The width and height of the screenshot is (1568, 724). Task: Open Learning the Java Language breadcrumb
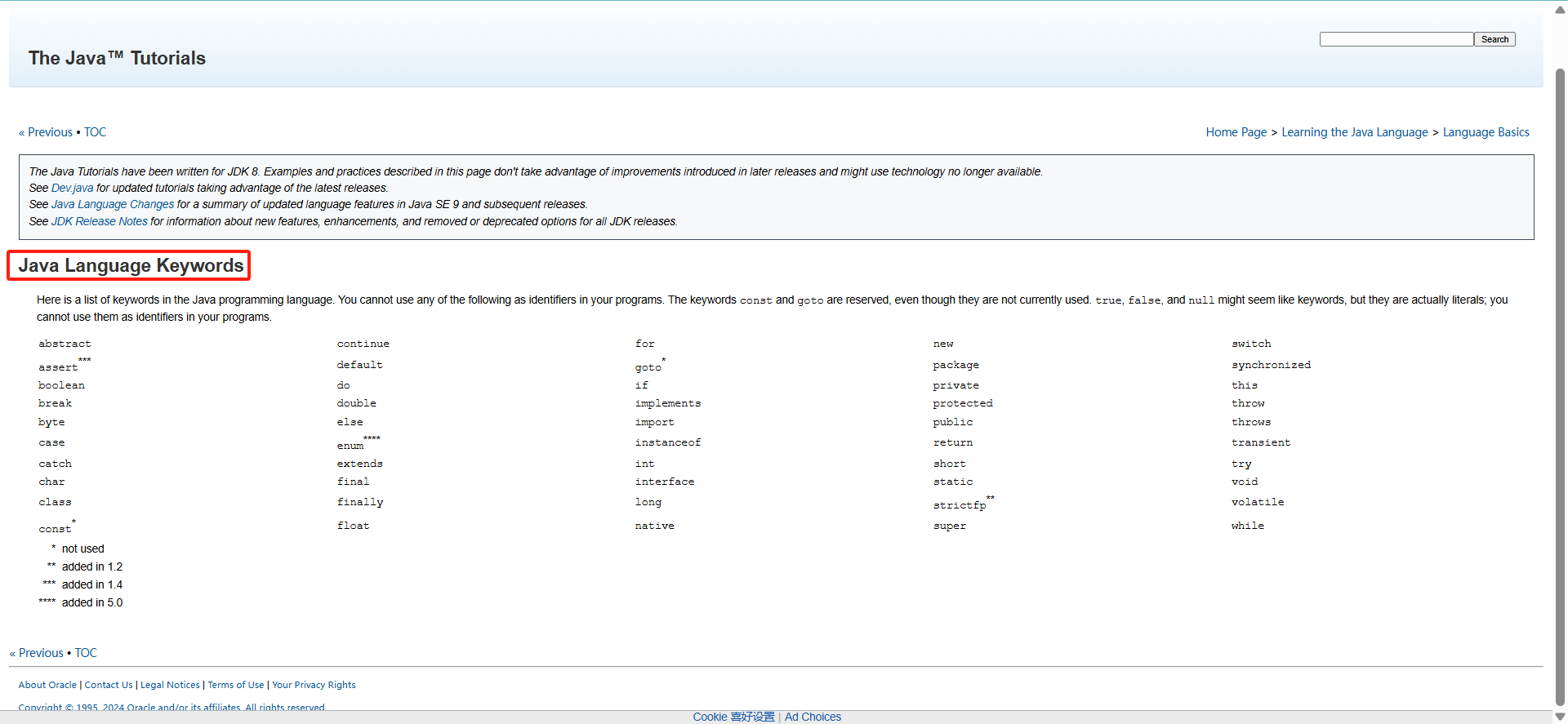point(1355,132)
